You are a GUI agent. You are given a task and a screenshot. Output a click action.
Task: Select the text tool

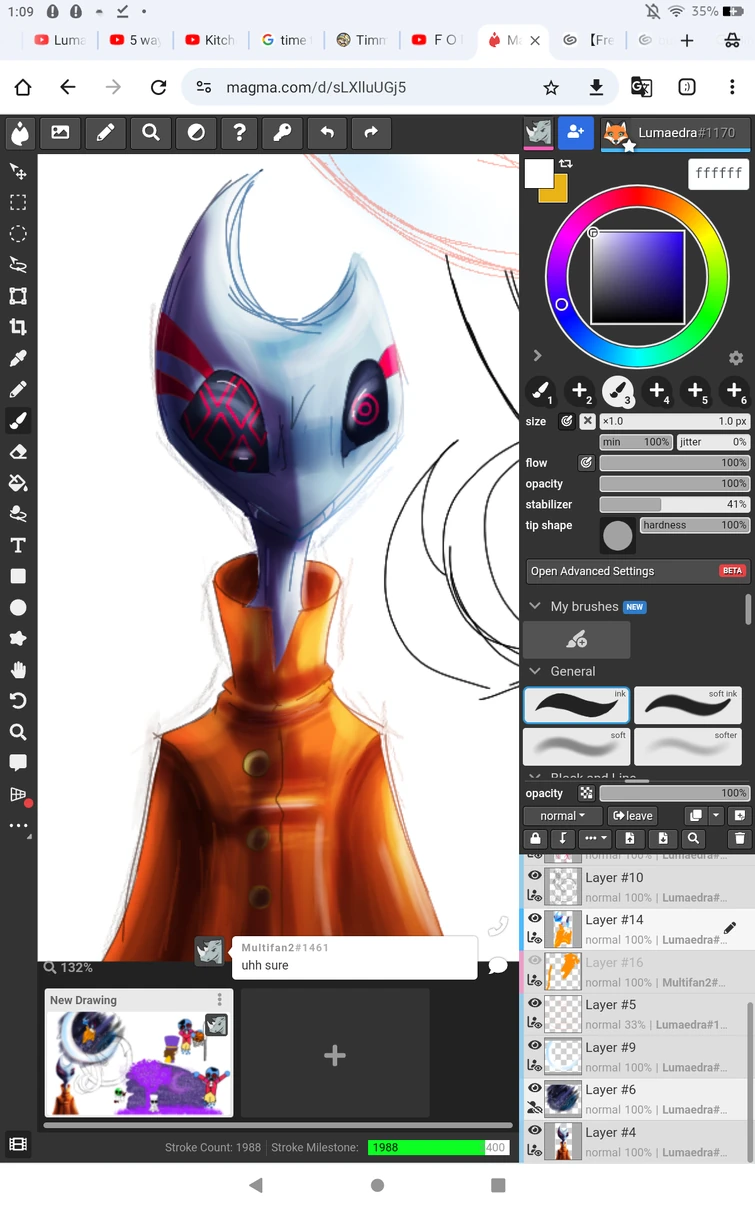click(x=18, y=545)
